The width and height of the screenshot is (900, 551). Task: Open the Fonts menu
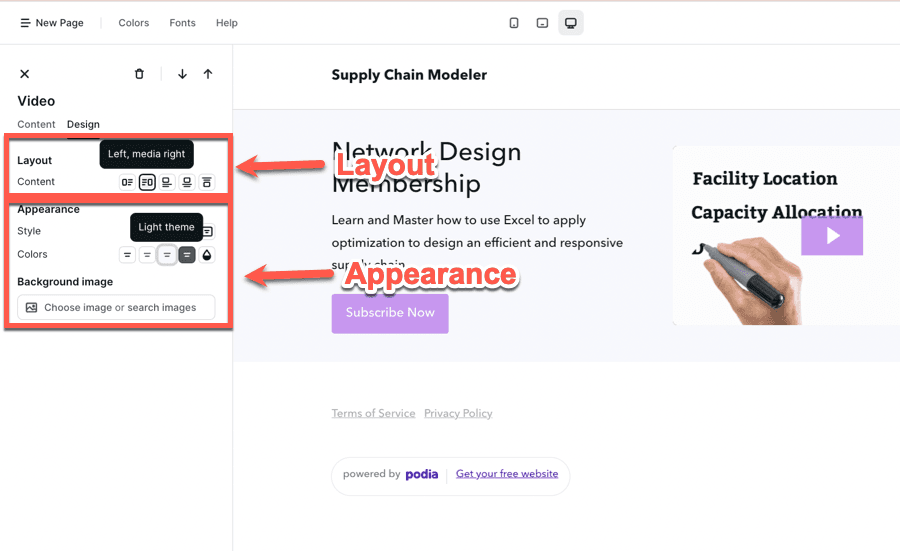(x=183, y=23)
